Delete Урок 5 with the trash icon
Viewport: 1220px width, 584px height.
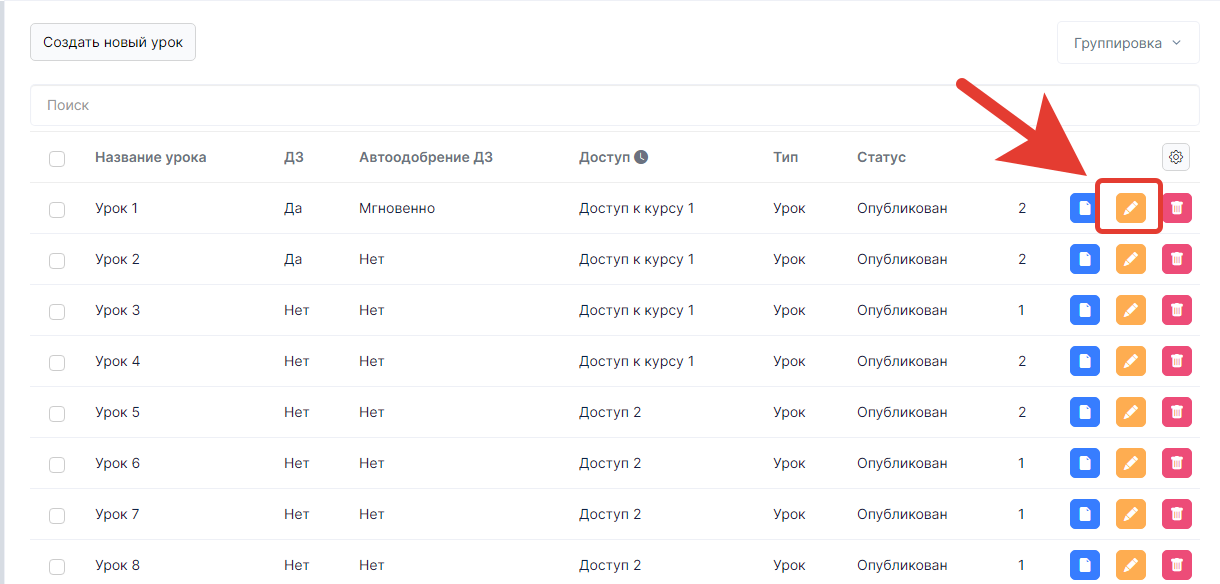[1177, 412]
